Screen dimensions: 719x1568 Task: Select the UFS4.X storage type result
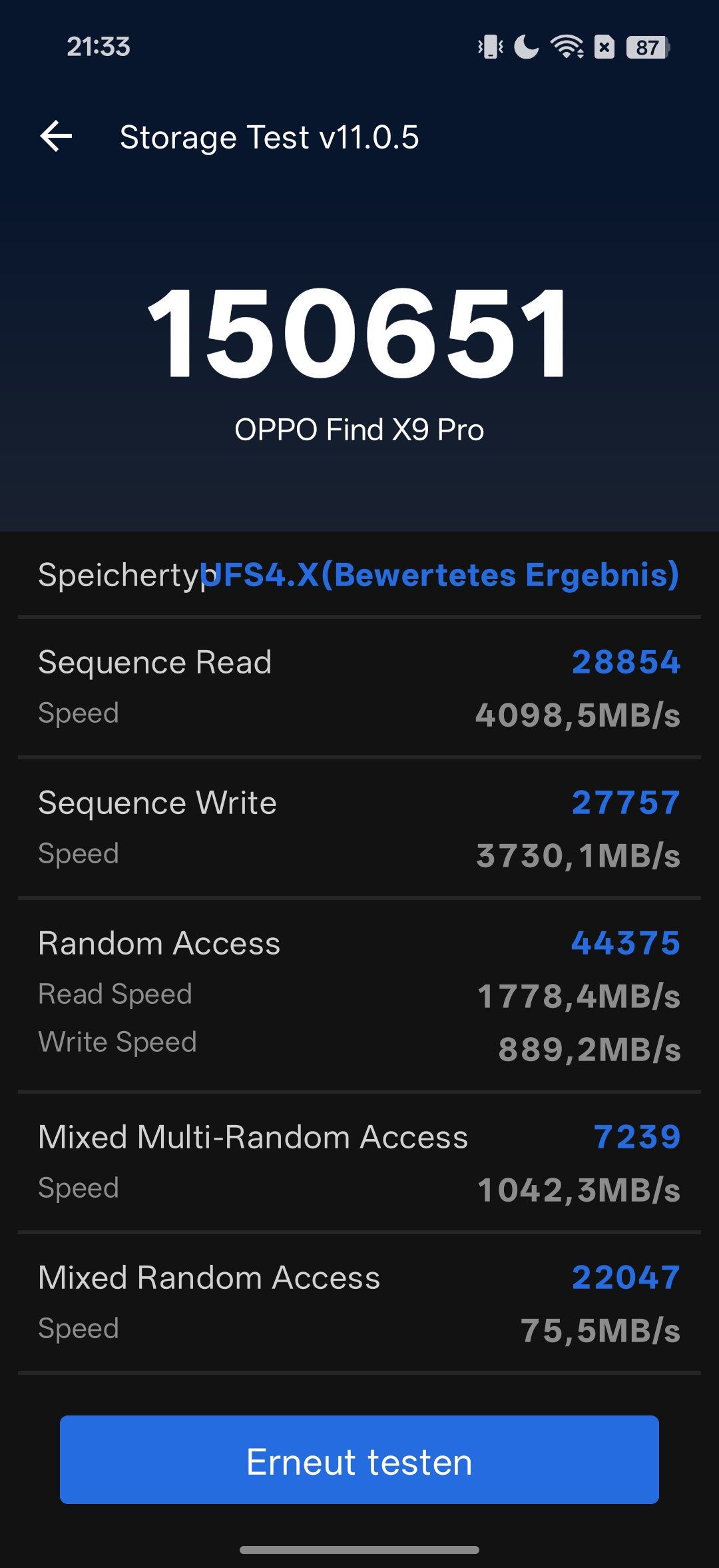(x=439, y=575)
